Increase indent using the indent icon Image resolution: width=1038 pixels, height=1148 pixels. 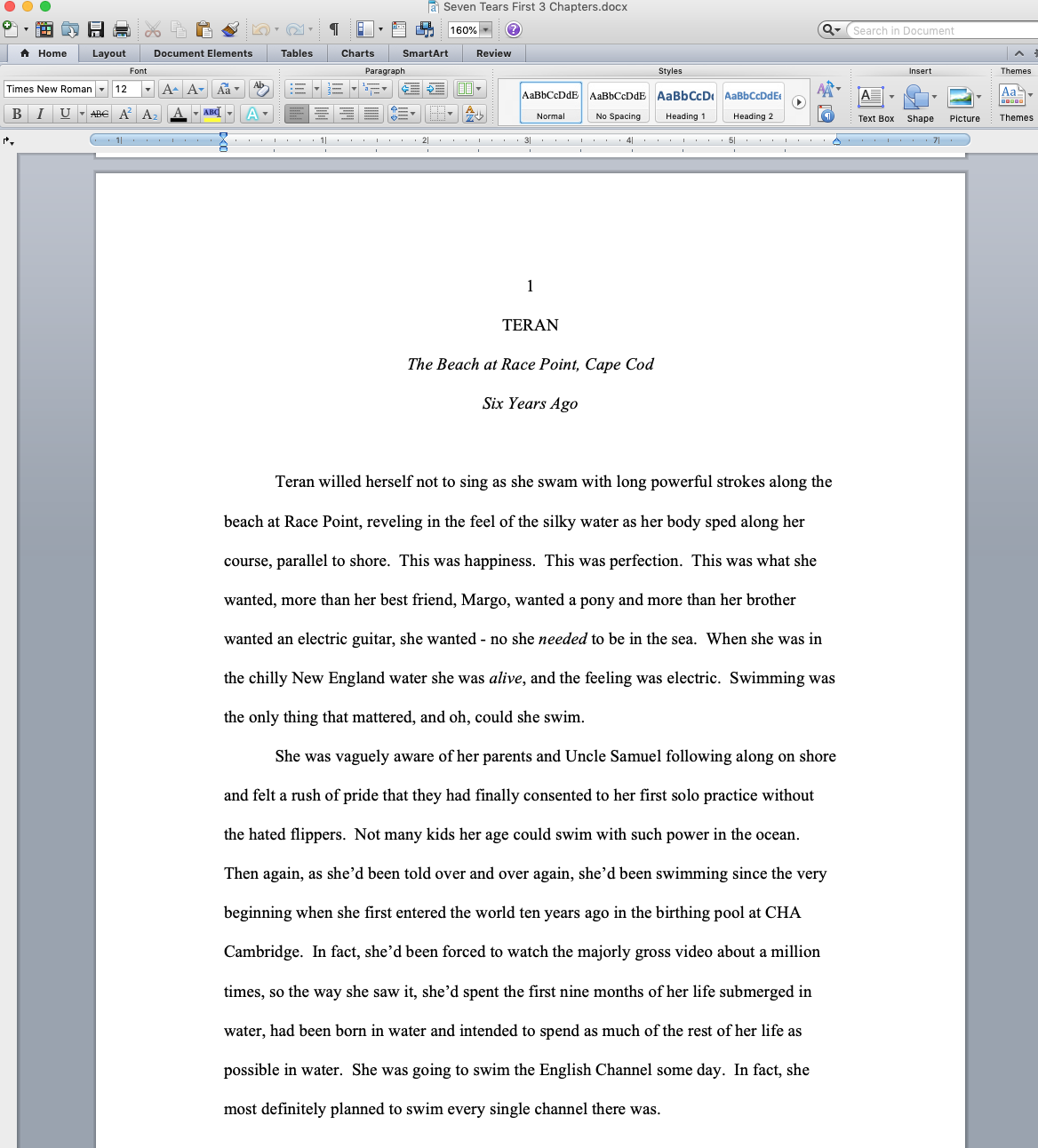pos(435,89)
